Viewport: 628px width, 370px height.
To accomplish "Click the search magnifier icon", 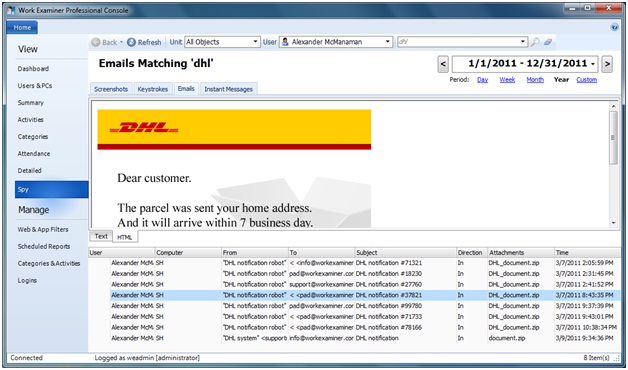I will 535,42.
